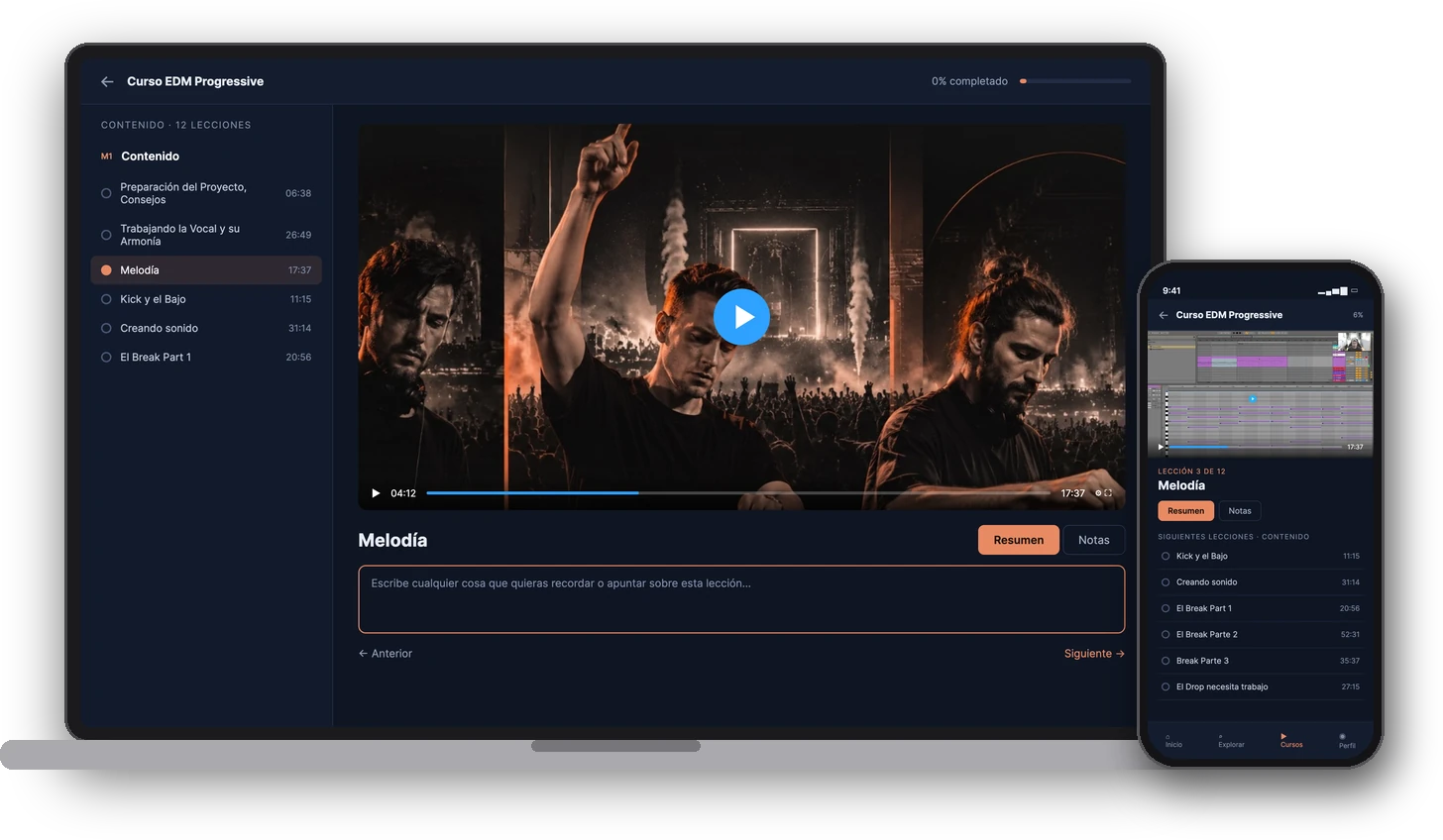
Task: Enter fullscreen in the laptop video player
Action: (1108, 493)
